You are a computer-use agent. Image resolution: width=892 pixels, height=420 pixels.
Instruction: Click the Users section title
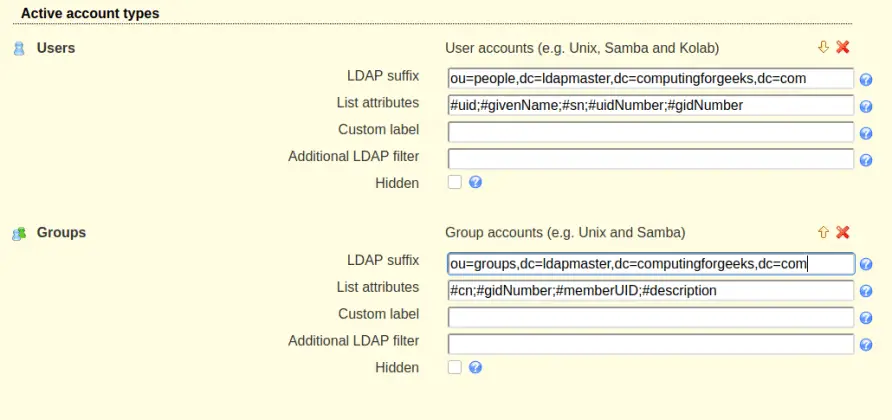pyautogui.click(x=56, y=48)
